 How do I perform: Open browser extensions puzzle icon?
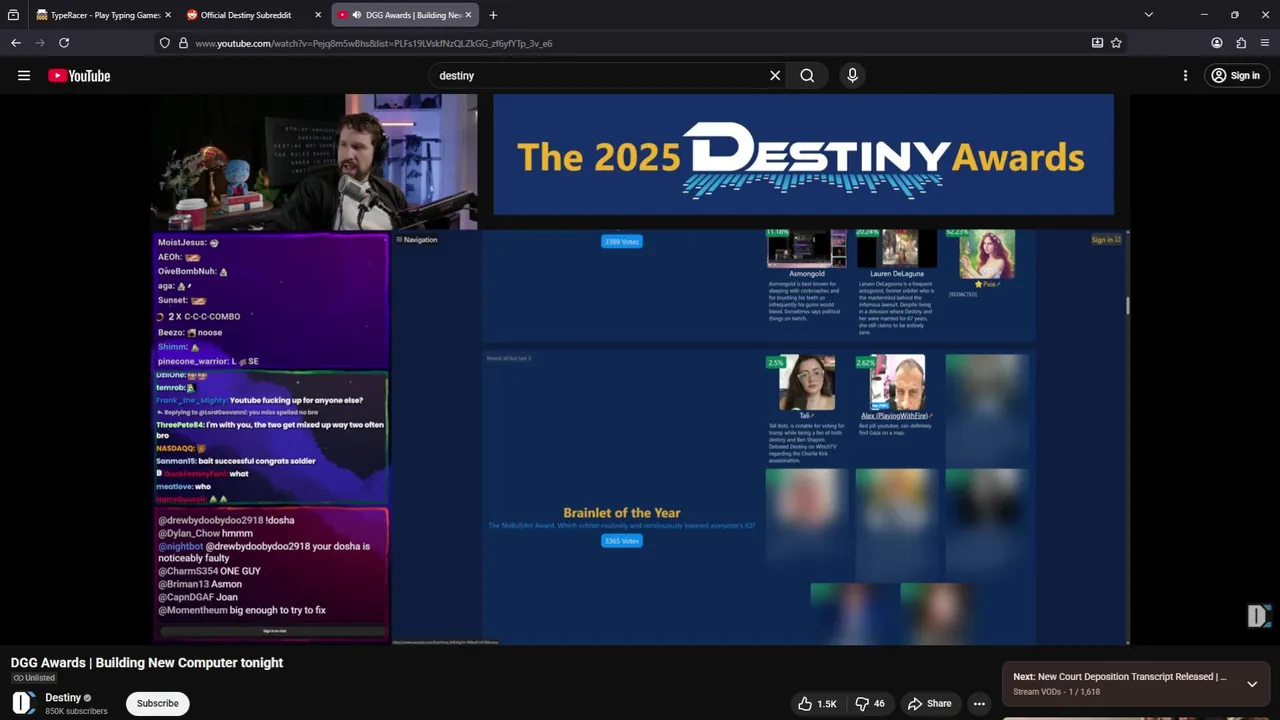point(1241,43)
